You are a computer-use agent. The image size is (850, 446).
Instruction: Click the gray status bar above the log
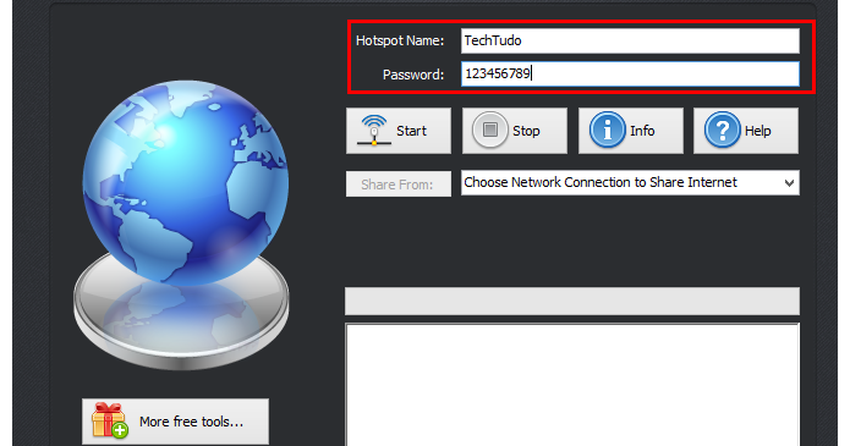[572, 301]
